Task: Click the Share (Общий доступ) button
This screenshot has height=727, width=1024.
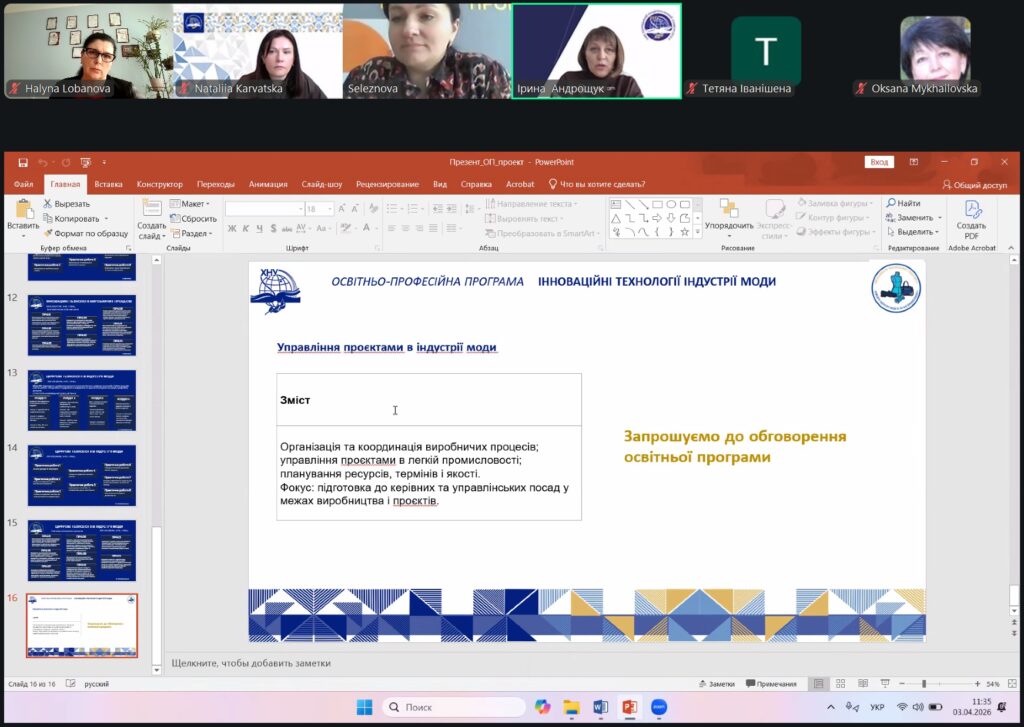Action: click(x=975, y=185)
